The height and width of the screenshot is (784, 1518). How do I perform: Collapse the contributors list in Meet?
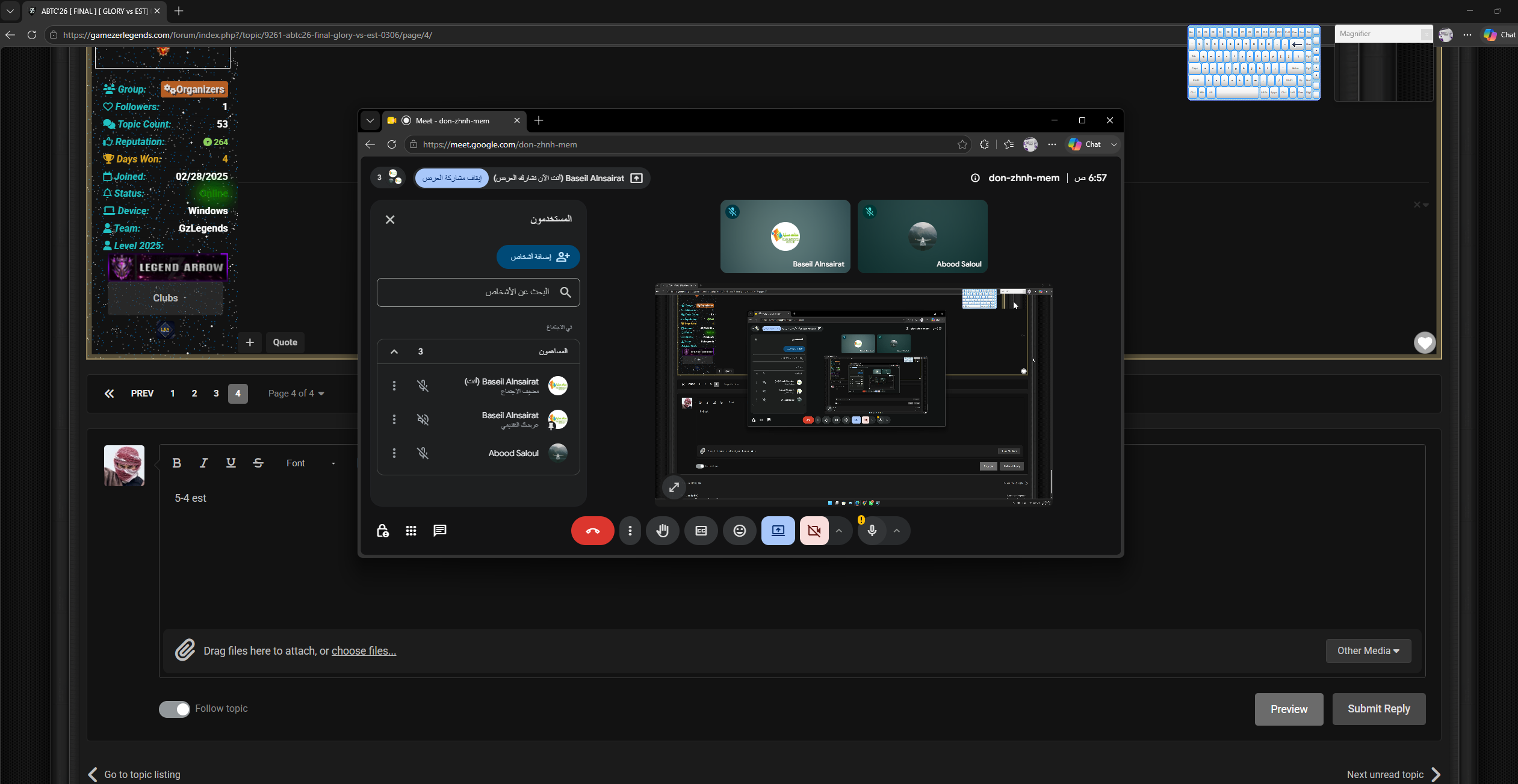[x=394, y=352]
